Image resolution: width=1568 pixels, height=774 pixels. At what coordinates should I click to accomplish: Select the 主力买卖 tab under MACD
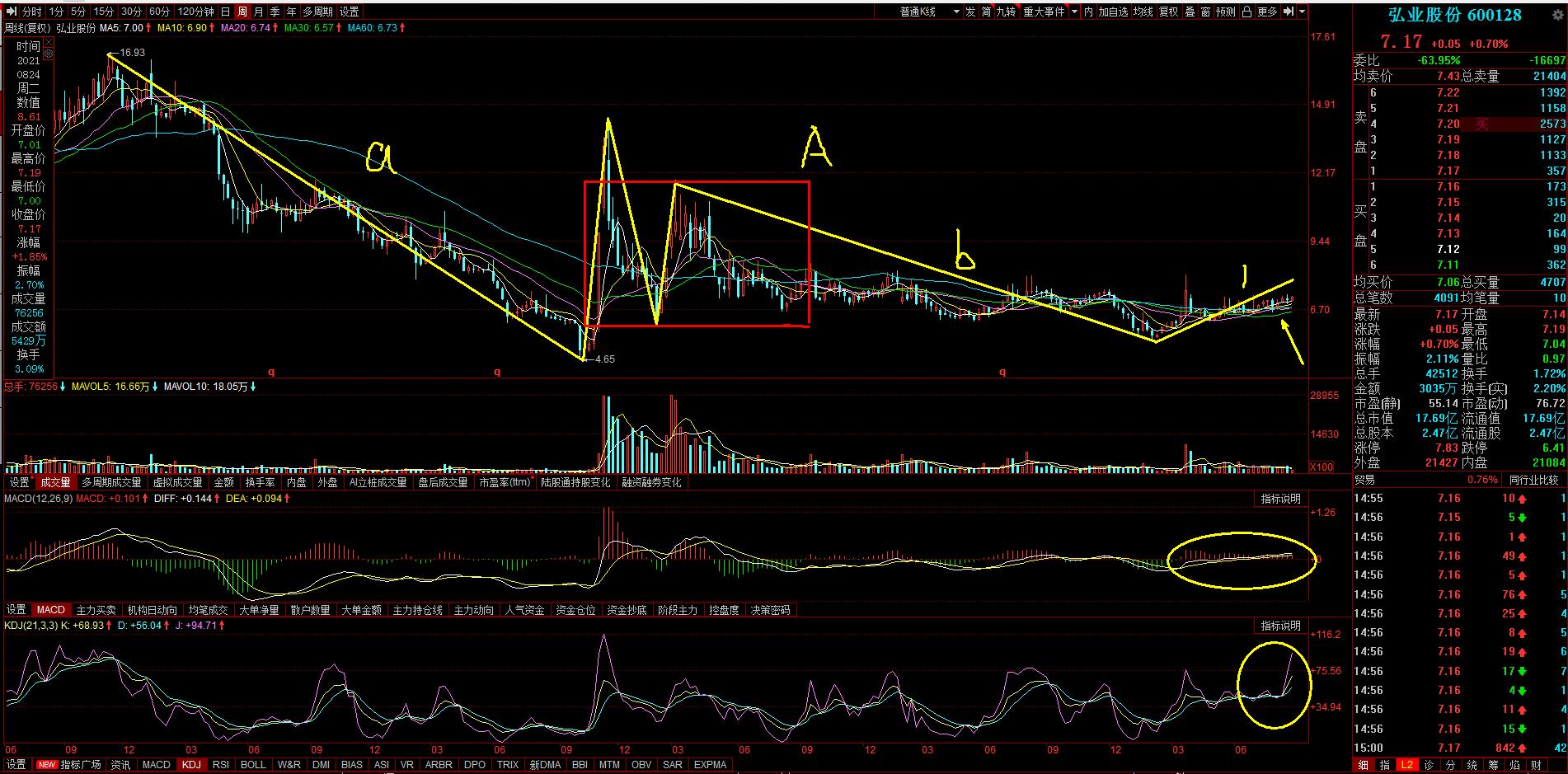[x=96, y=610]
